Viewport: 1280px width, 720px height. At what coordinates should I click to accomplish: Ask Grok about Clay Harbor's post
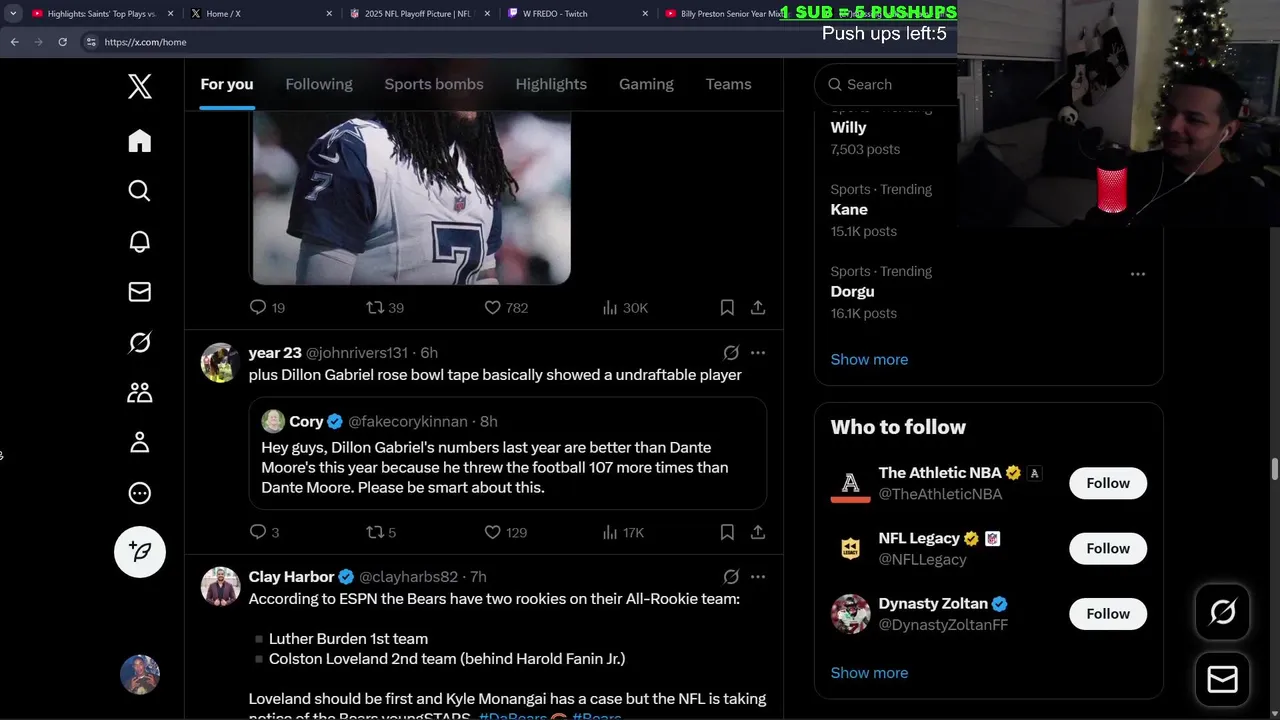coord(731,576)
